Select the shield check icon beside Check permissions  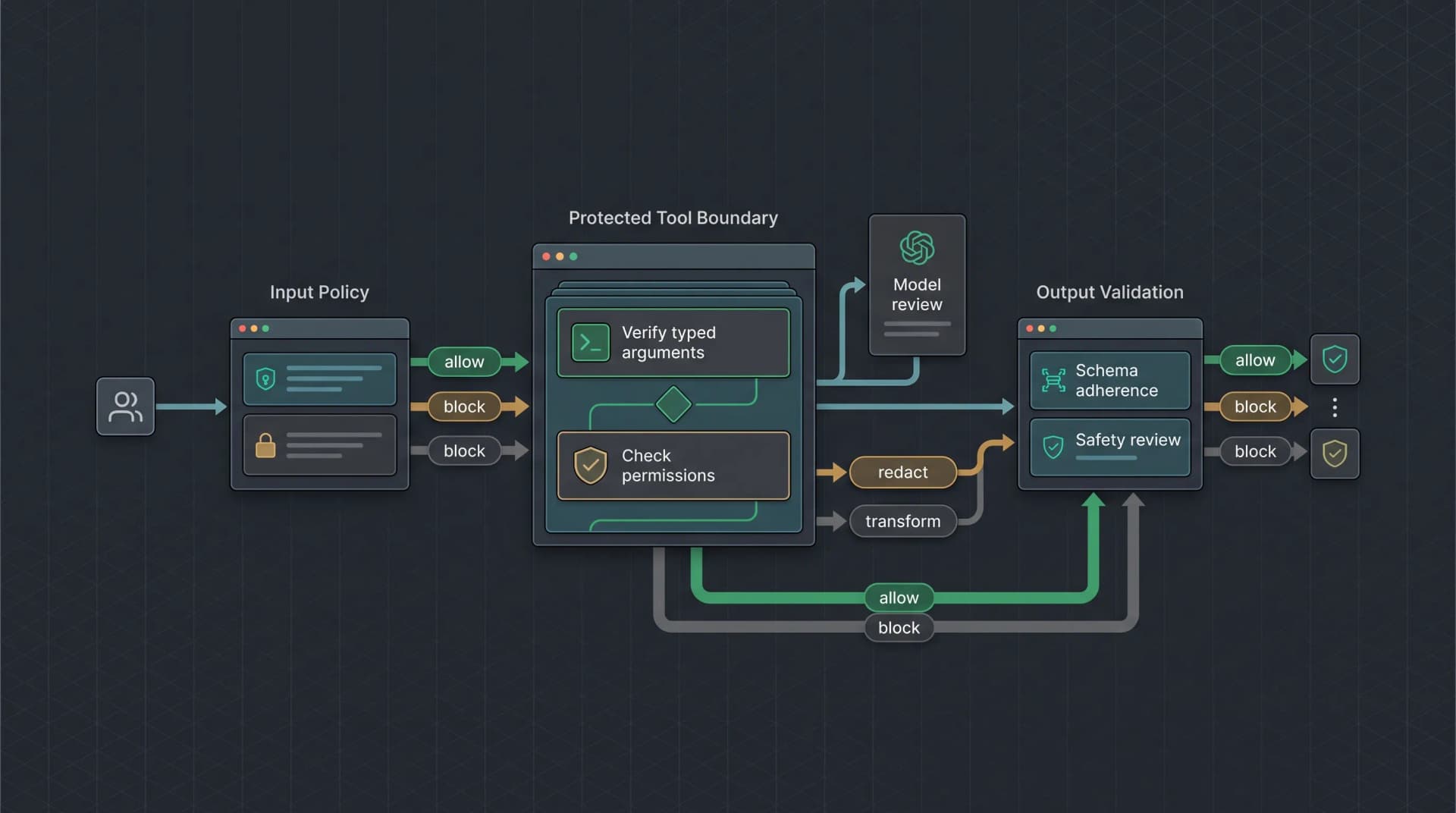[x=590, y=465]
